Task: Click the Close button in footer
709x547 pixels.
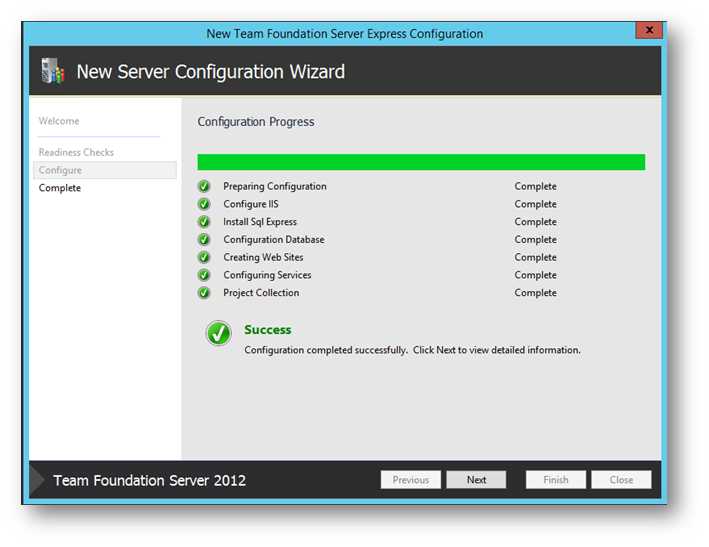Action: point(621,480)
